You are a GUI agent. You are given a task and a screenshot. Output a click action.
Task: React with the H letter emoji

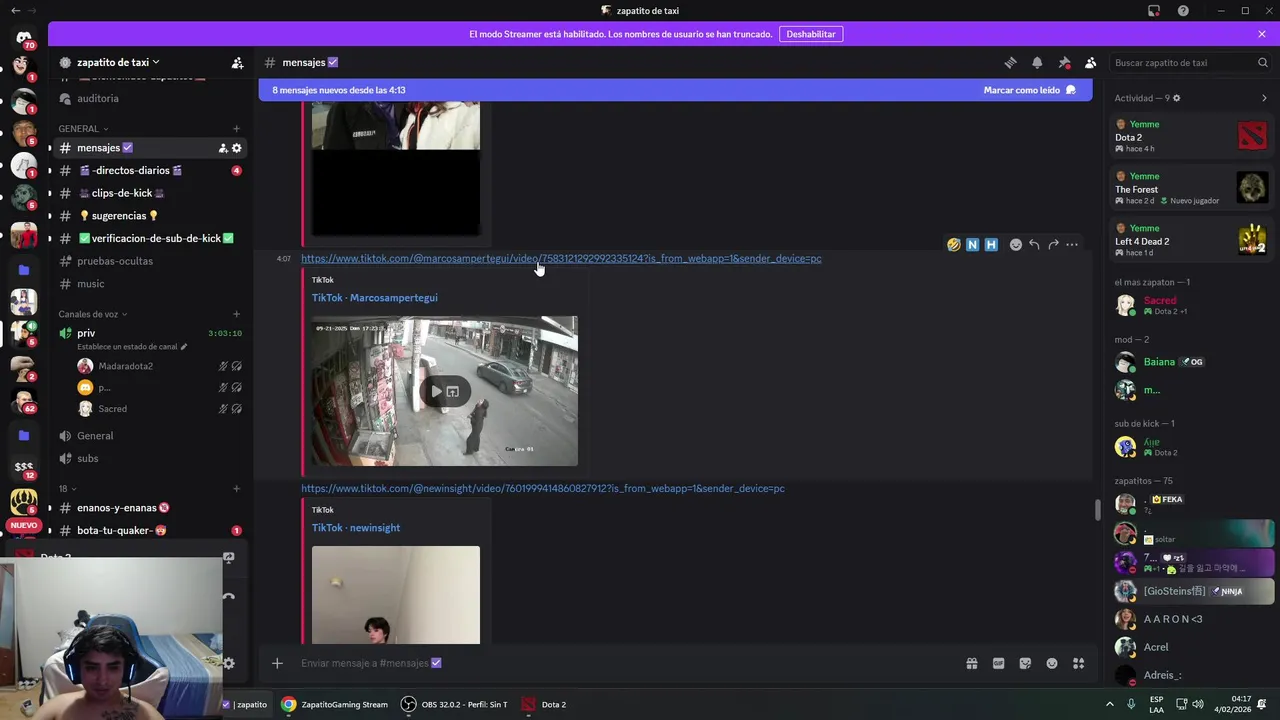tap(991, 244)
